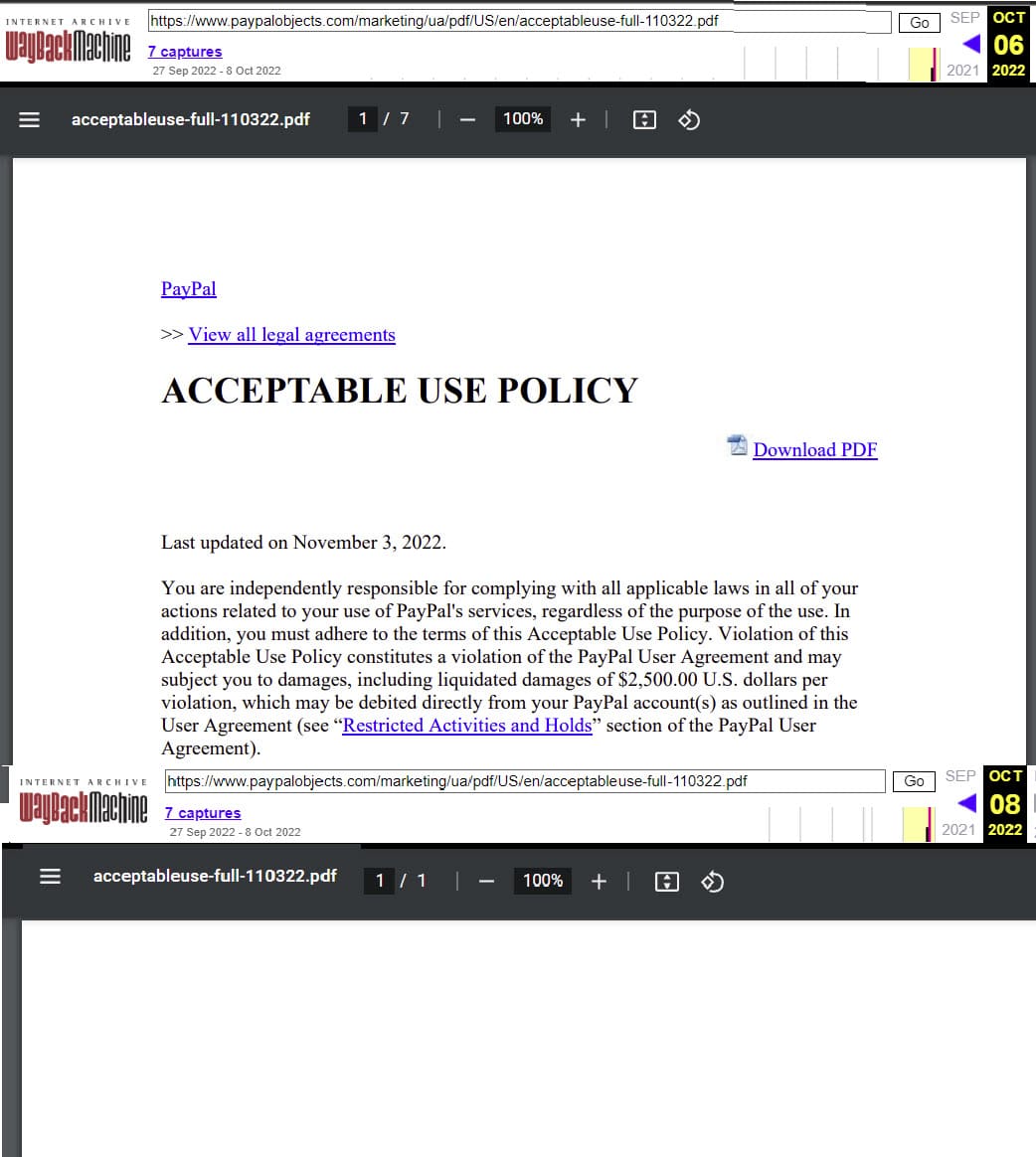Click lower '27 Sep 2022 - 8 Oct 2022' range
Image resolution: width=1036 pixels, height=1157 pixels.
236,832
